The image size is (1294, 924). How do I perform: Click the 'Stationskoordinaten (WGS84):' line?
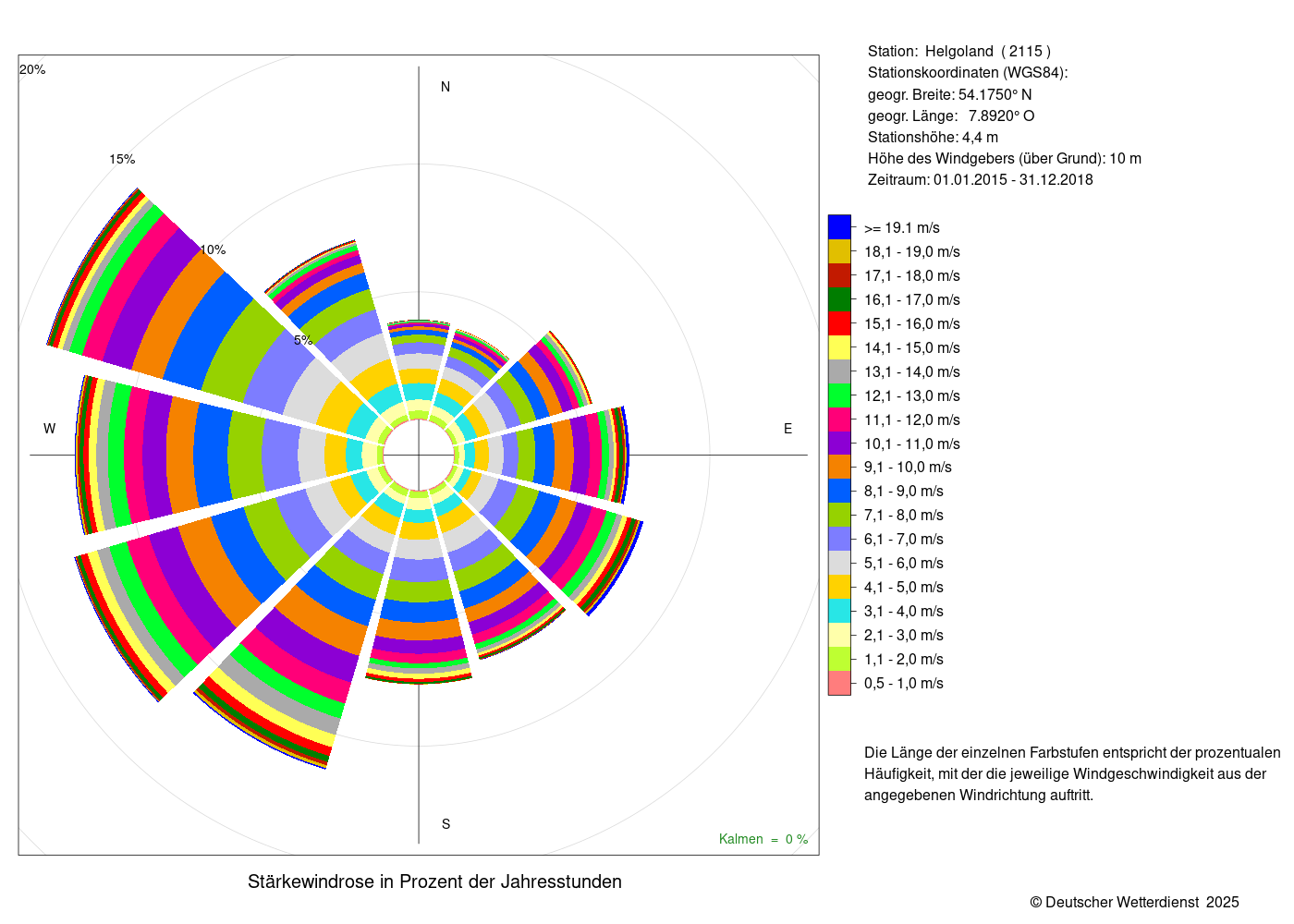(x=968, y=73)
